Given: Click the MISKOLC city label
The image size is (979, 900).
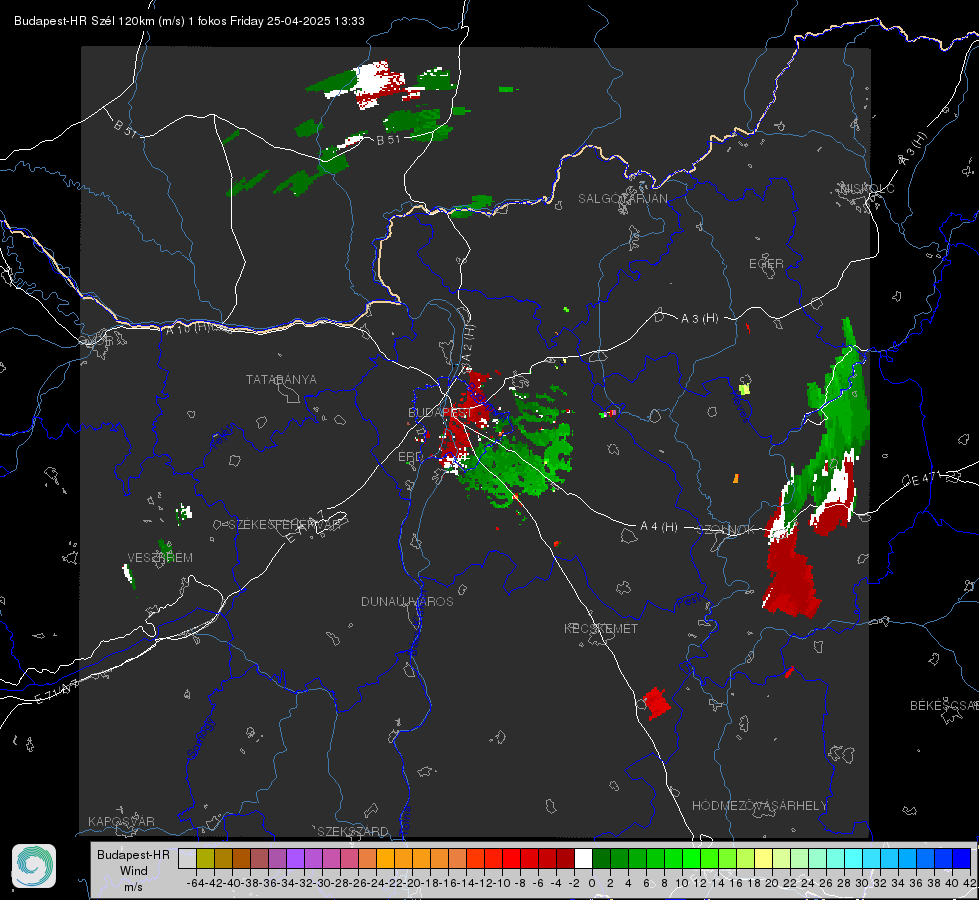Looking at the screenshot, I should pos(867,188).
